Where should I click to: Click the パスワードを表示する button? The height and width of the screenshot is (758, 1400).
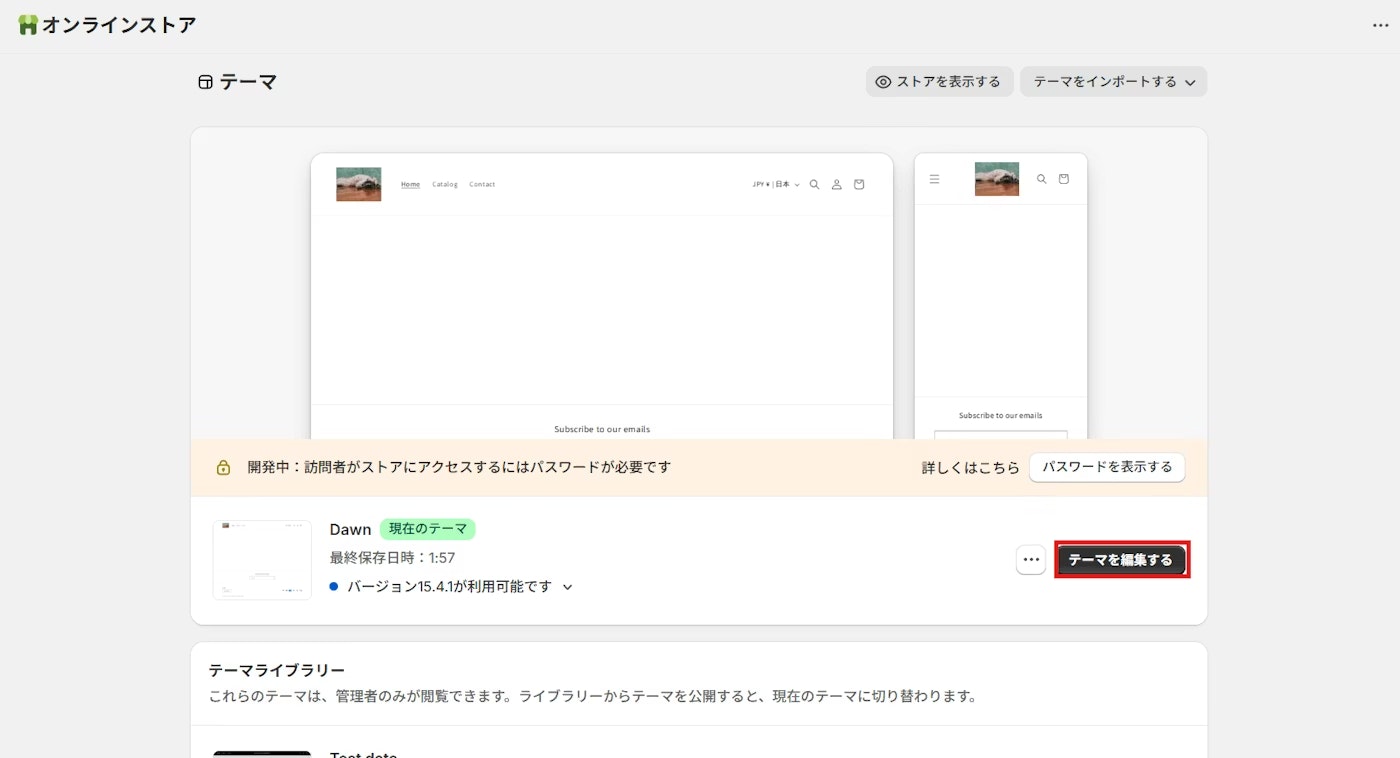(1107, 467)
